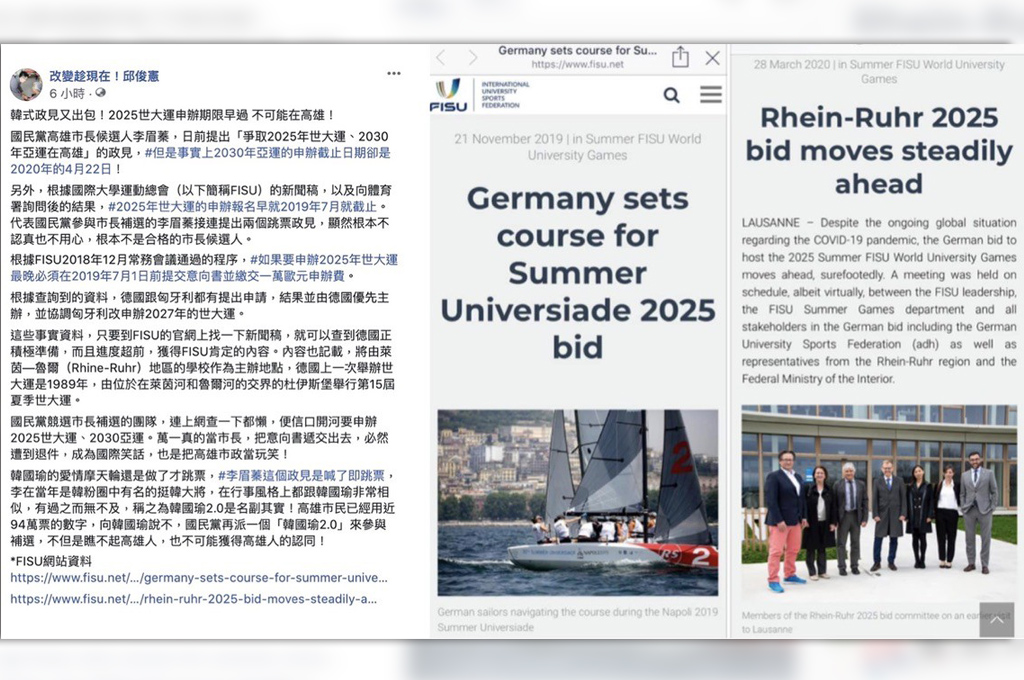Click the post timestamp 6 小時
Viewport: 1024px width, 680px height.
tap(68, 93)
